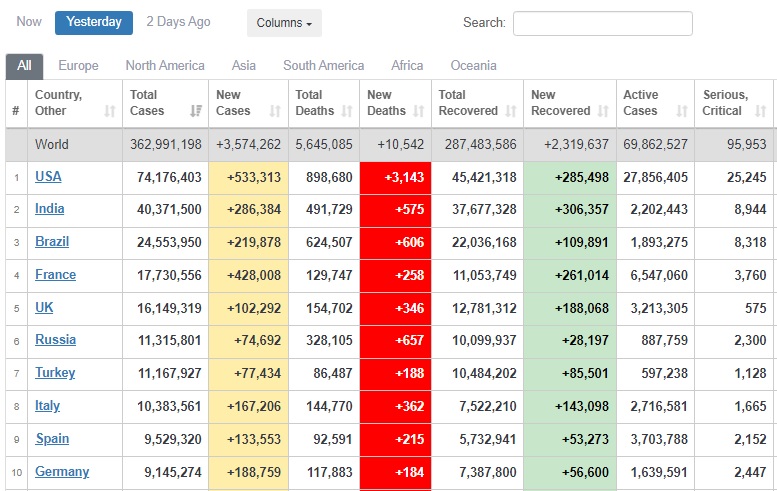Select the Oceania tab
The image size is (777, 491).
(473, 65)
